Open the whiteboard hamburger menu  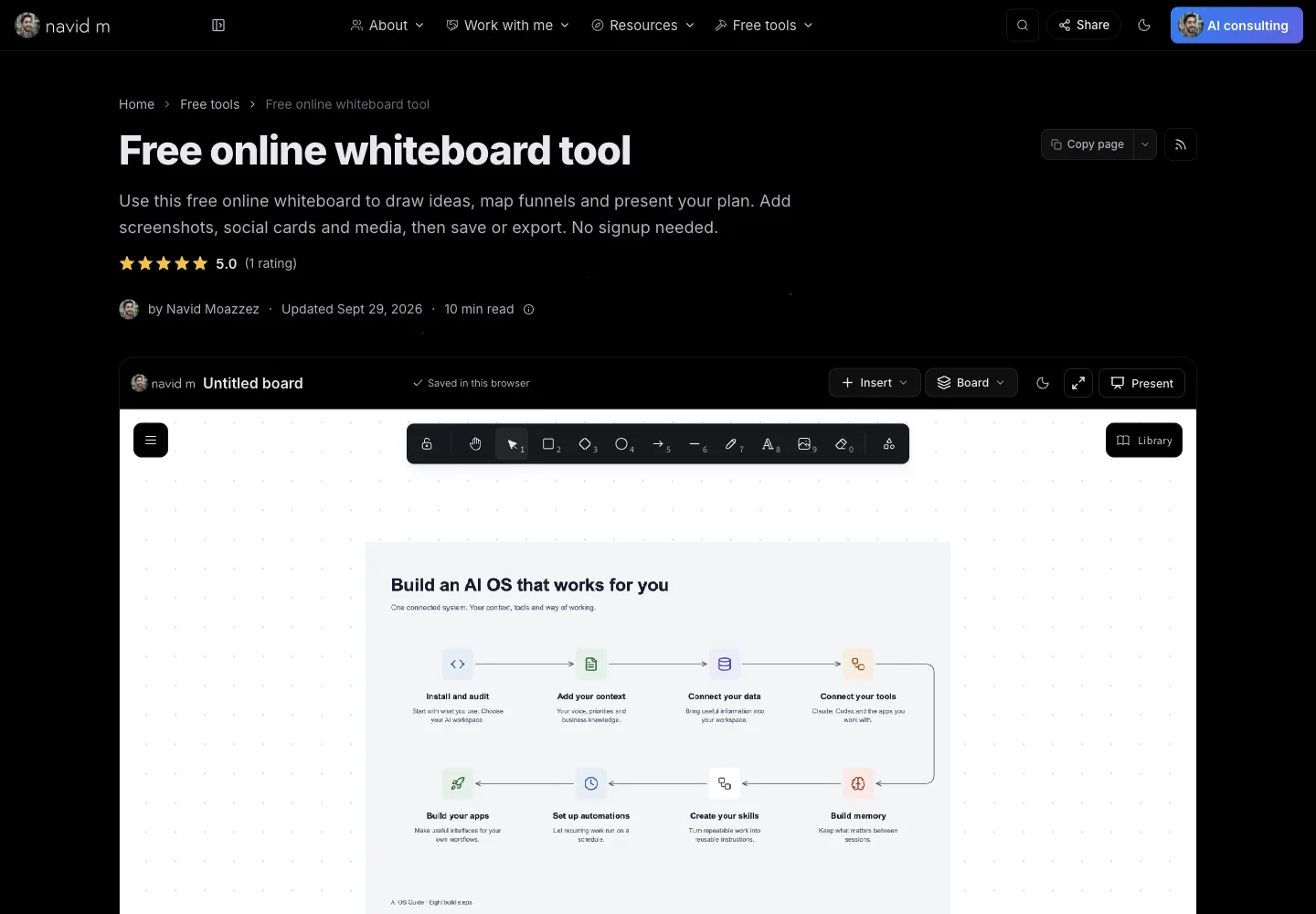click(x=151, y=441)
